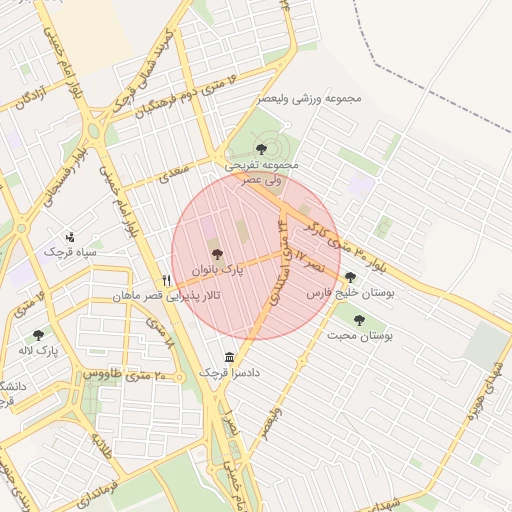Select the courthouse icon above دادسرا قرچک
Viewport: 512px width, 512px height.
pos(229,357)
